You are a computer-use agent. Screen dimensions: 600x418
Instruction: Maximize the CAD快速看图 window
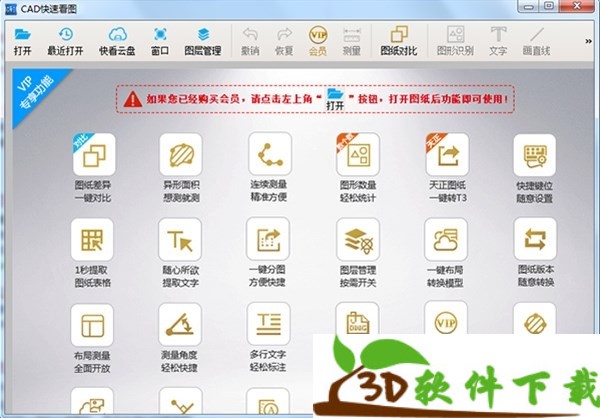[549, 6]
